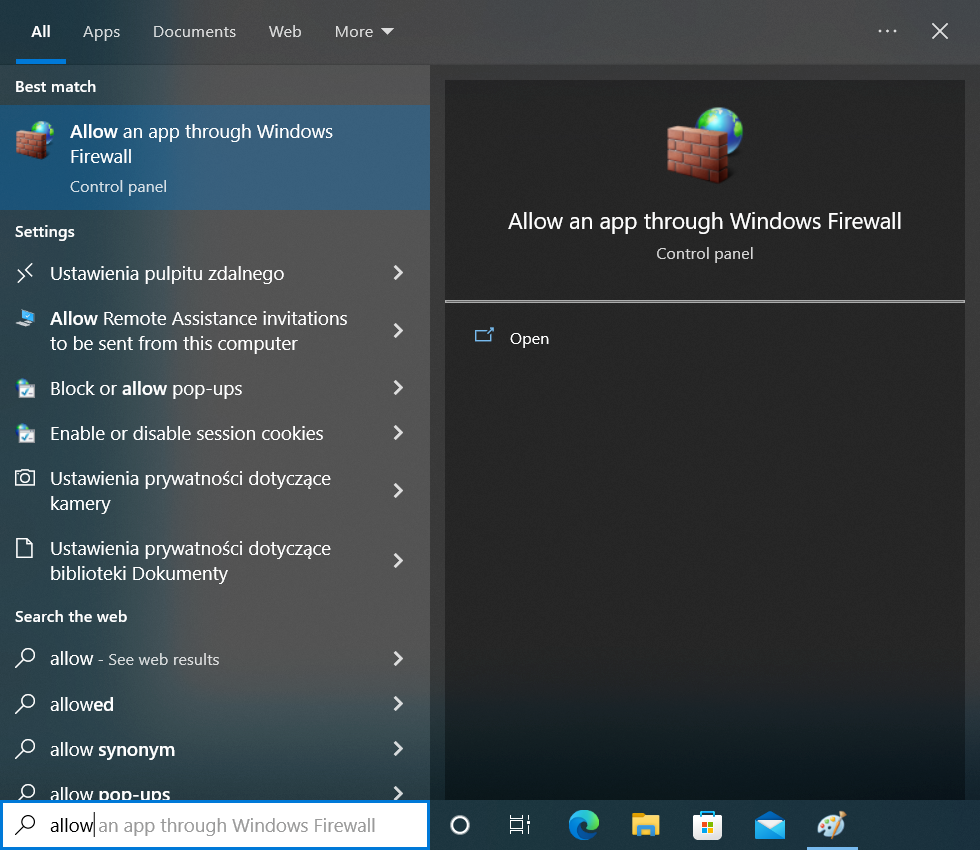This screenshot has width=980, height=850.
Task: Click the three-dot options icon
Action: (x=887, y=31)
